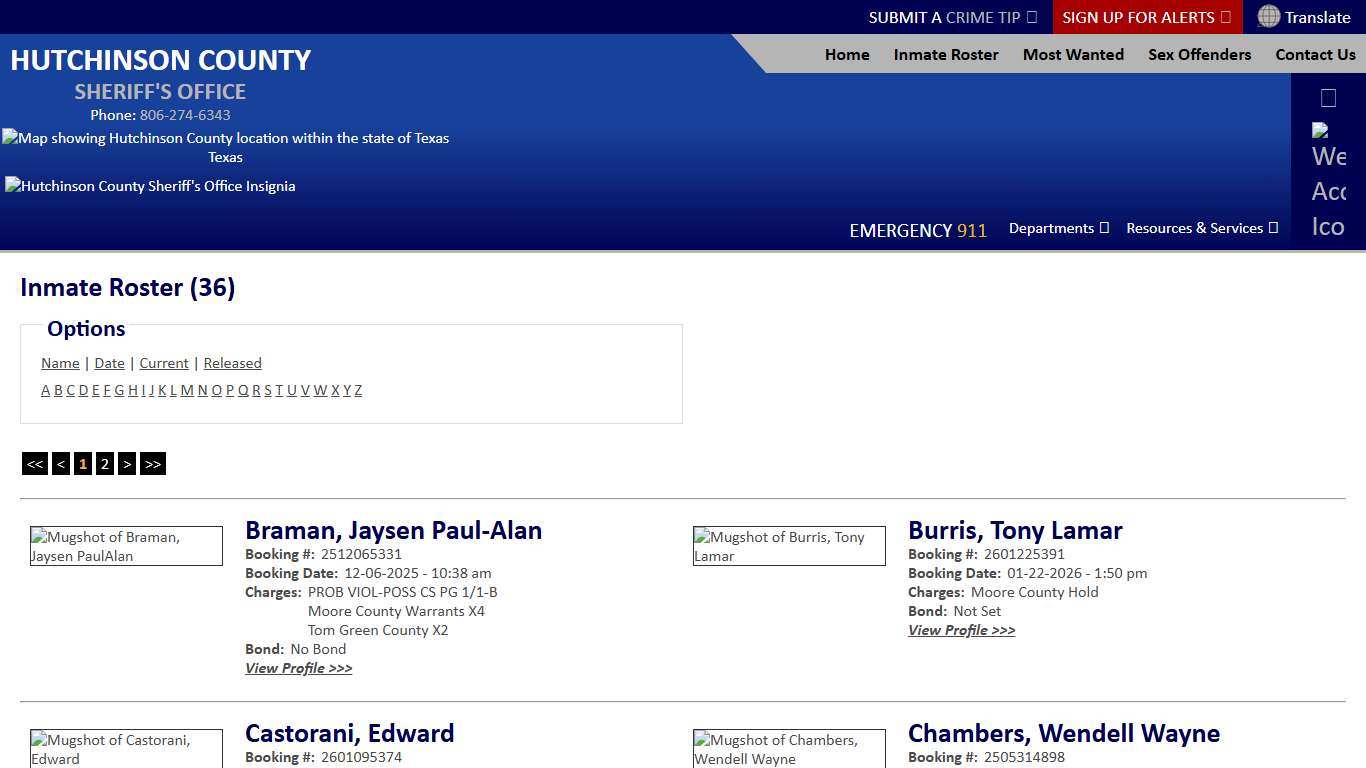Open the Most Wanted menu item
This screenshot has height=768, width=1366.
[1073, 55]
